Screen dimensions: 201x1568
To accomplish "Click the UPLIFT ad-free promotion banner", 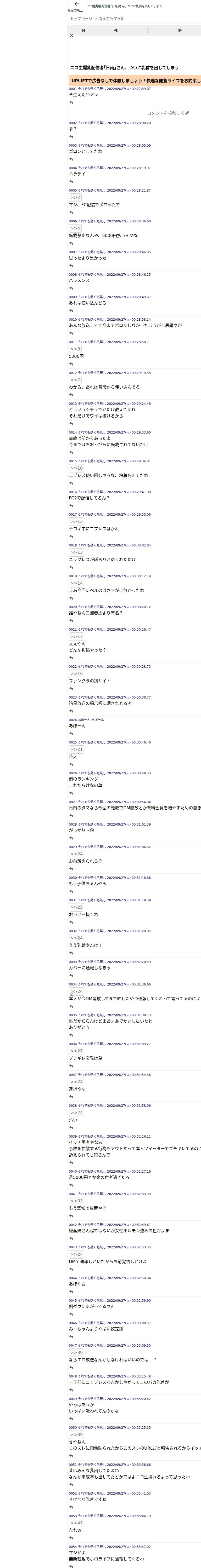I will tap(135, 80).
